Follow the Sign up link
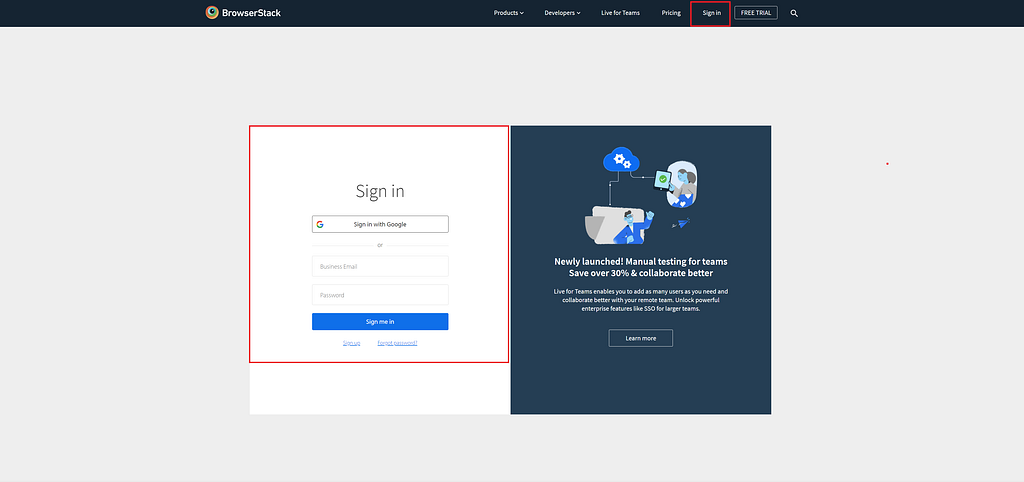The image size is (1024, 482). pos(351,343)
